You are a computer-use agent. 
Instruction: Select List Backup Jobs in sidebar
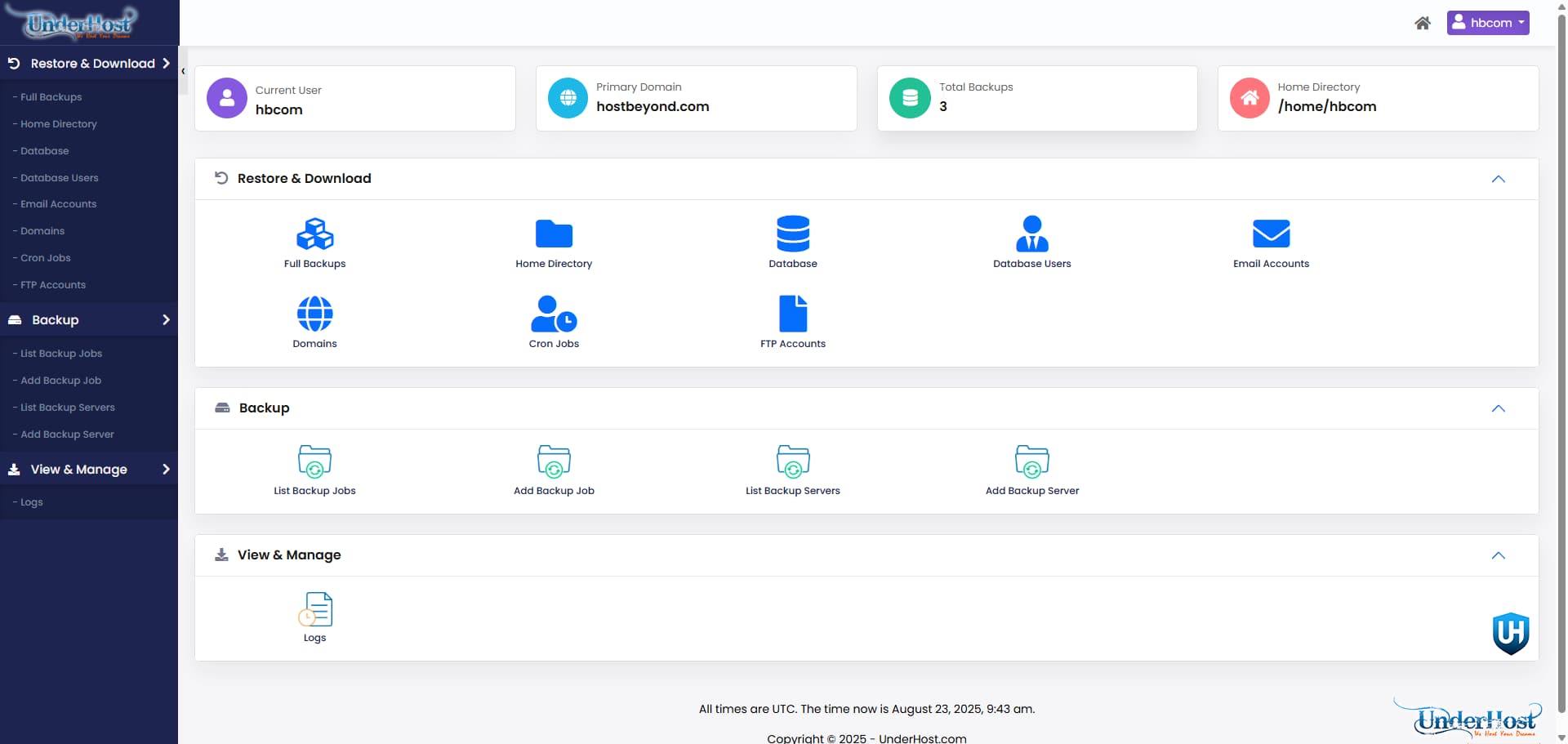[61, 354]
